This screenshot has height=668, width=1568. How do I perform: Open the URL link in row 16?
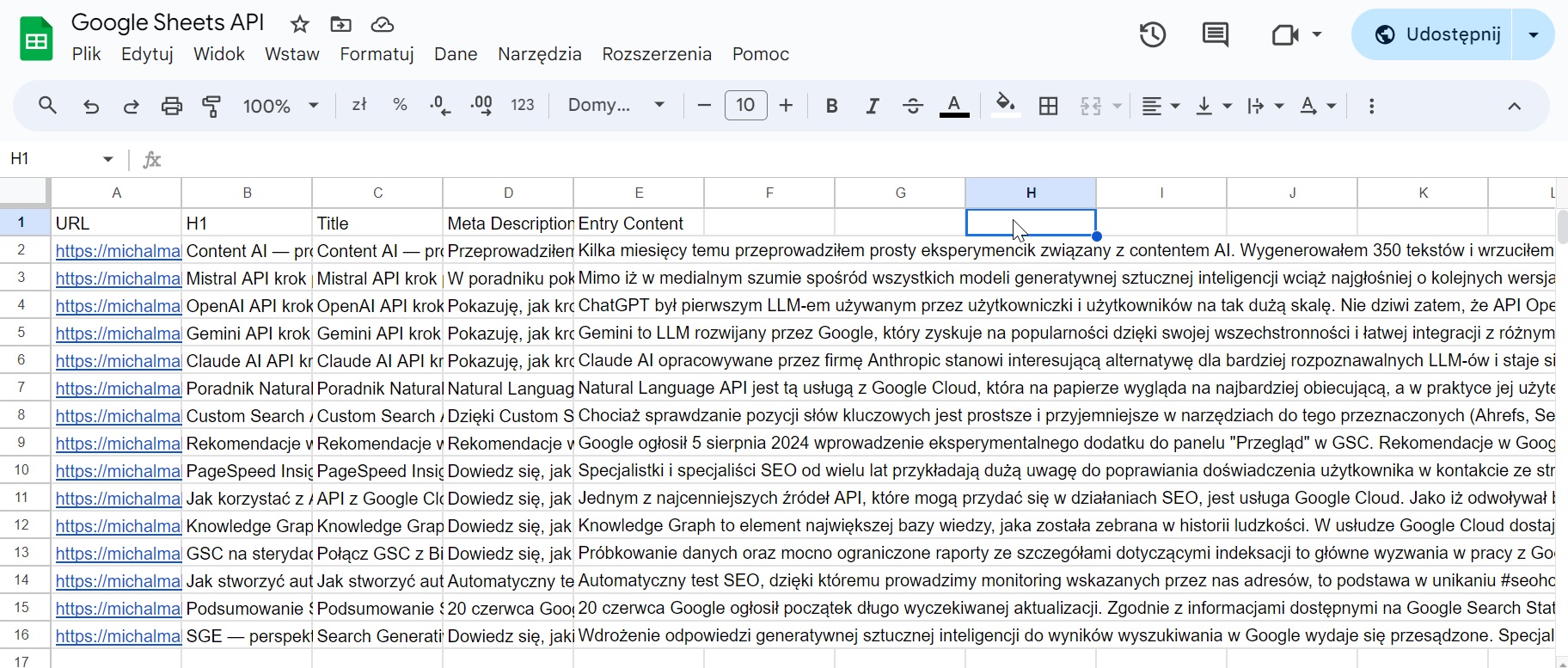[x=118, y=636]
